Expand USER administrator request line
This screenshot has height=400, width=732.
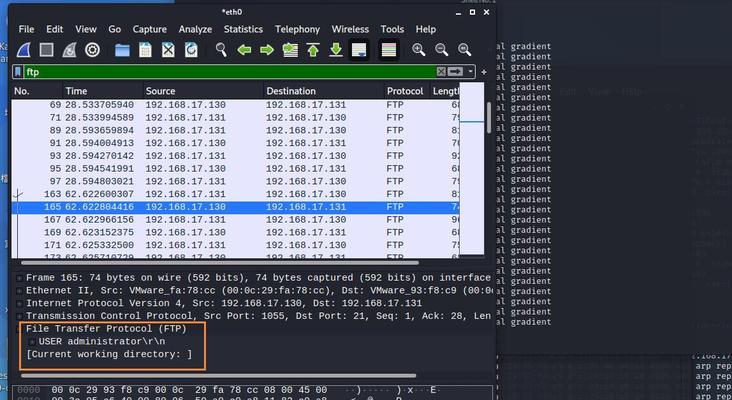pos(32,342)
